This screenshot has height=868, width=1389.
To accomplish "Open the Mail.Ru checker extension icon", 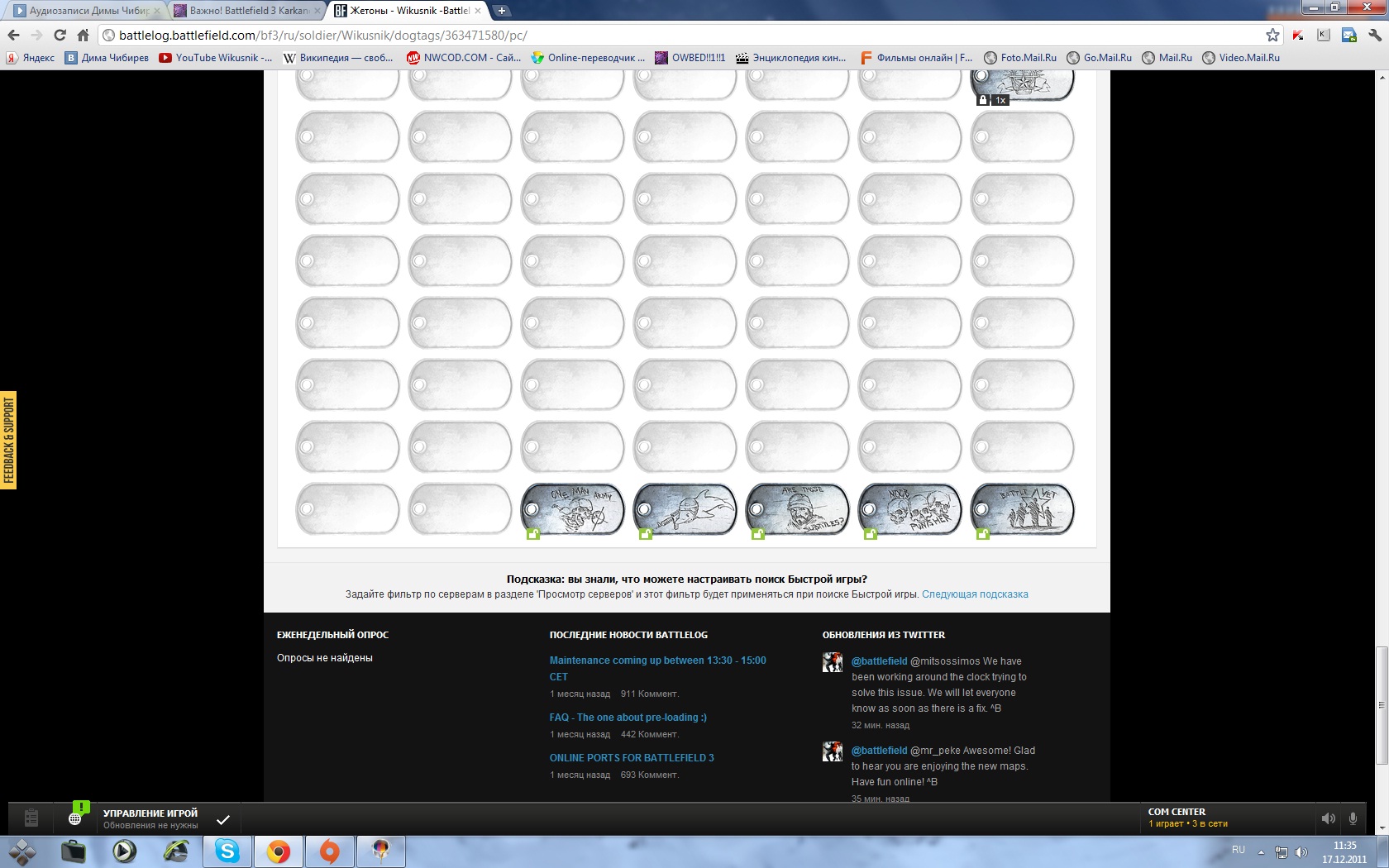I will pos(1348,35).
